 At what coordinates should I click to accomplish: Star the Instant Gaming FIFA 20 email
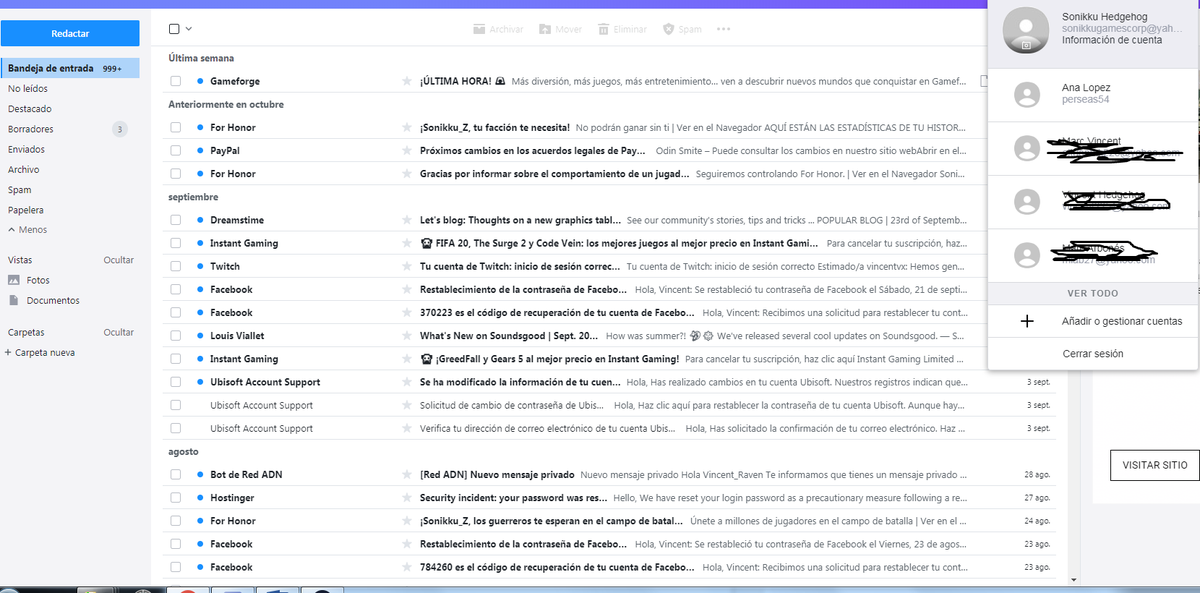406,244
